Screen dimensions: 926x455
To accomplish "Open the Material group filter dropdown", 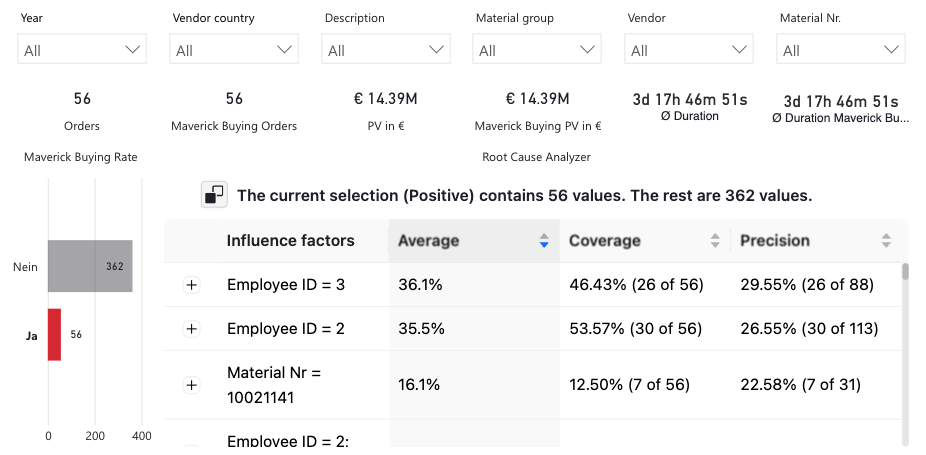I will [537, 50].
